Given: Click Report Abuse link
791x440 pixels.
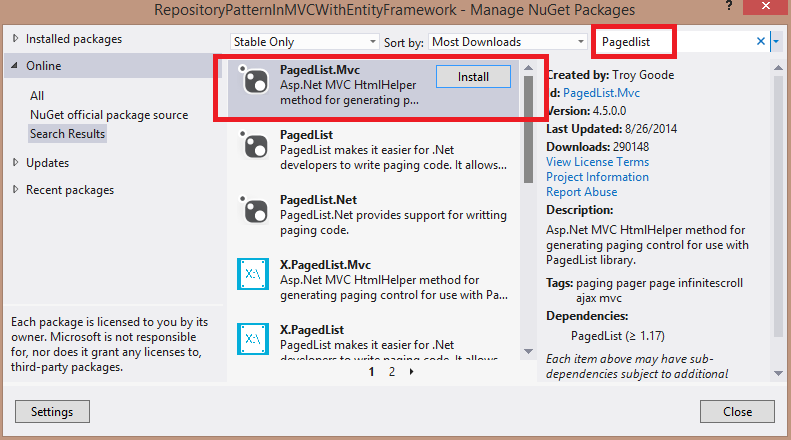Looking at the screenshot, I should tap(582, 192).
